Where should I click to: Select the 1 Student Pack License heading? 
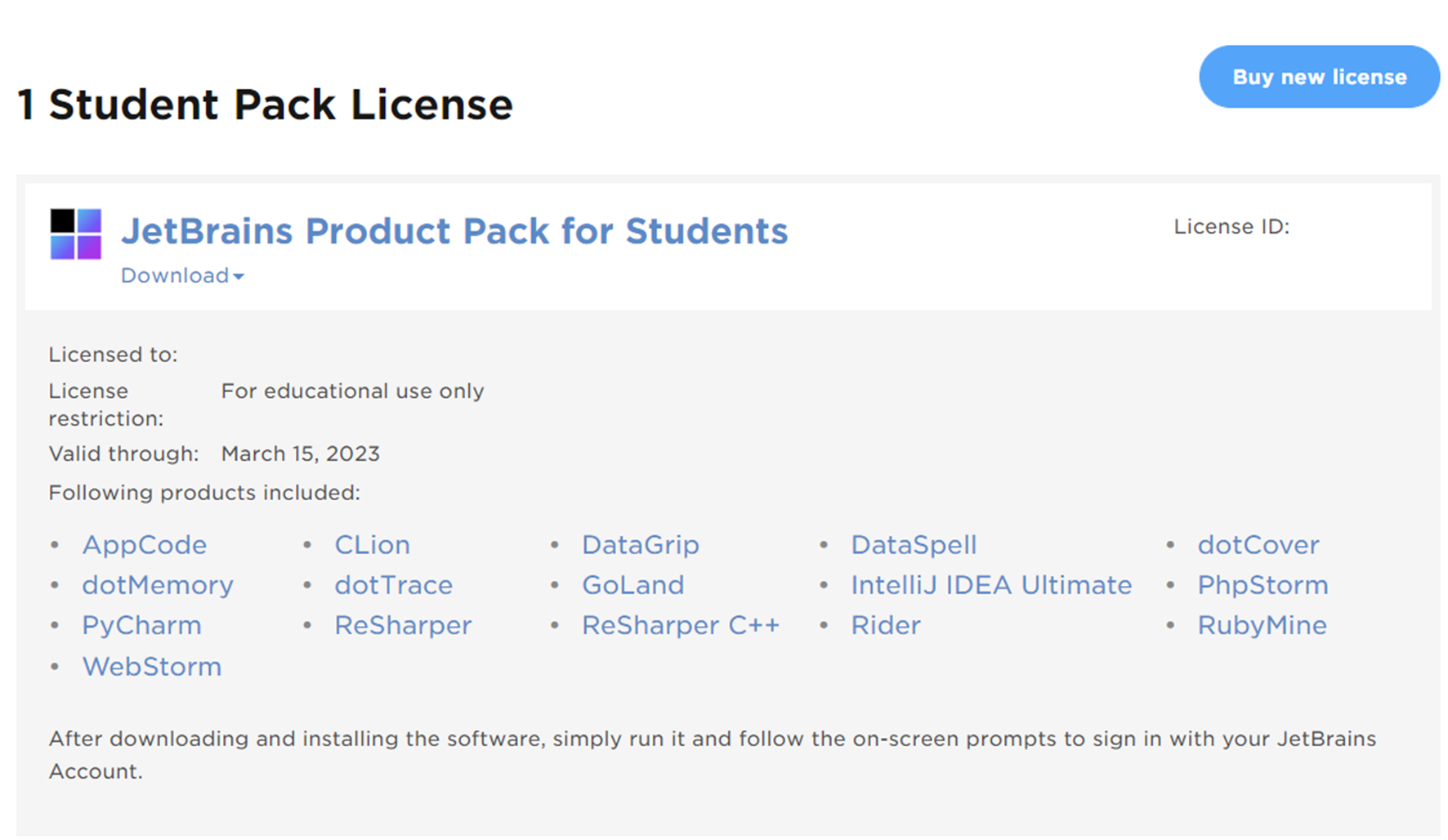[x=265, y=105]
